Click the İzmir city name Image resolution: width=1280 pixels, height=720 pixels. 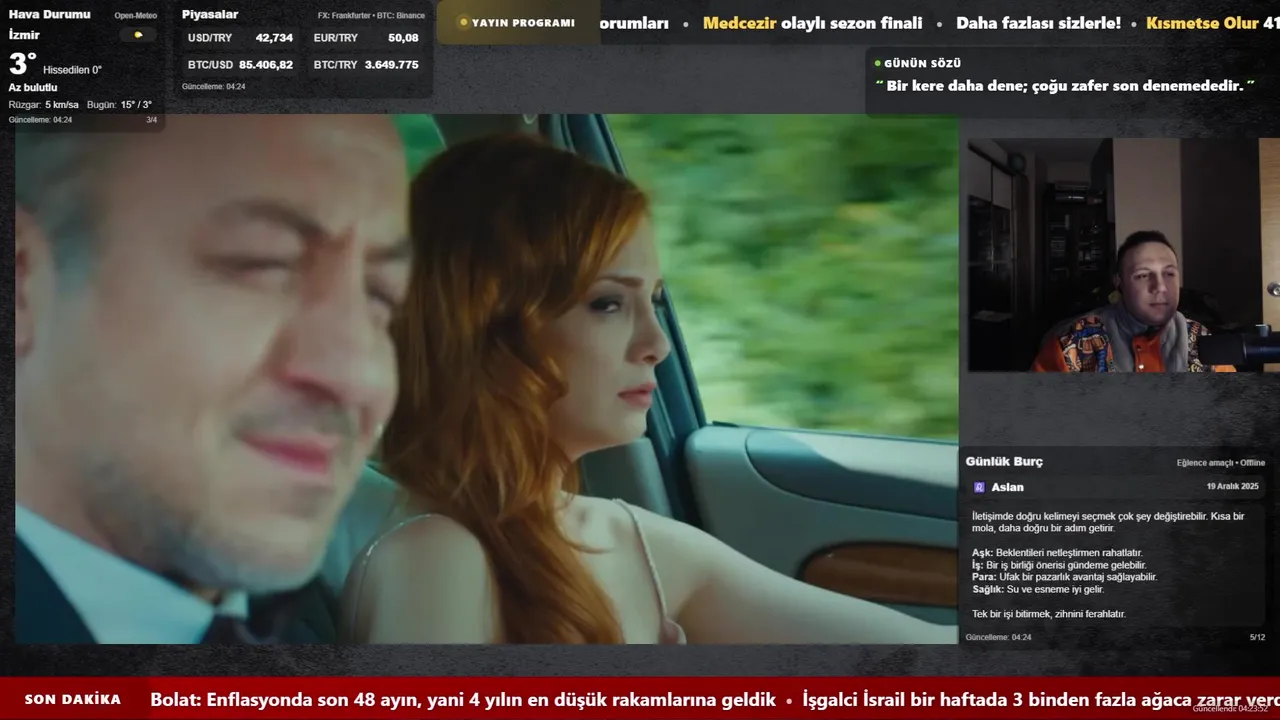click(x=24, y=35)
